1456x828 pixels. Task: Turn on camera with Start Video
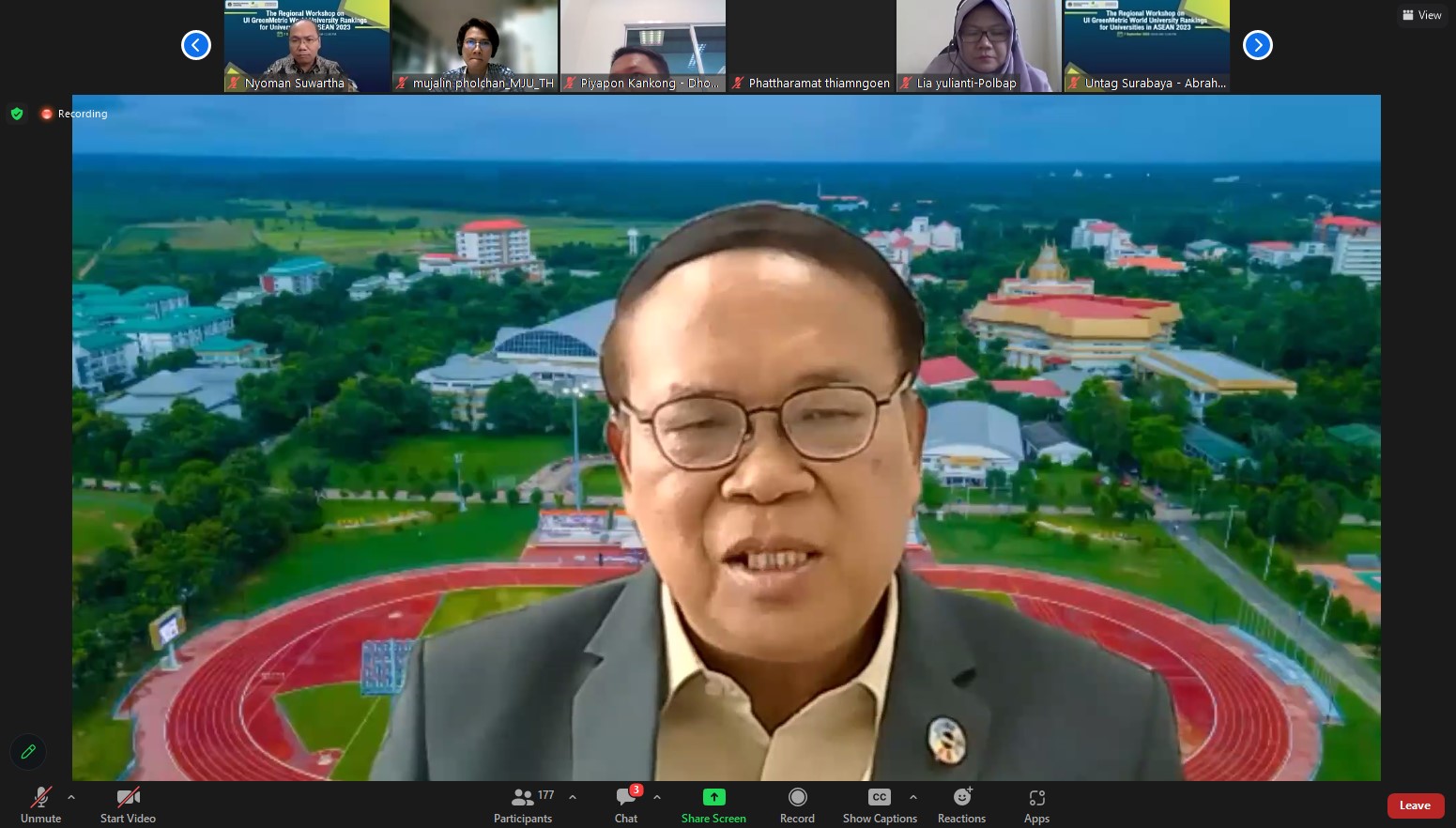(128, 798)
